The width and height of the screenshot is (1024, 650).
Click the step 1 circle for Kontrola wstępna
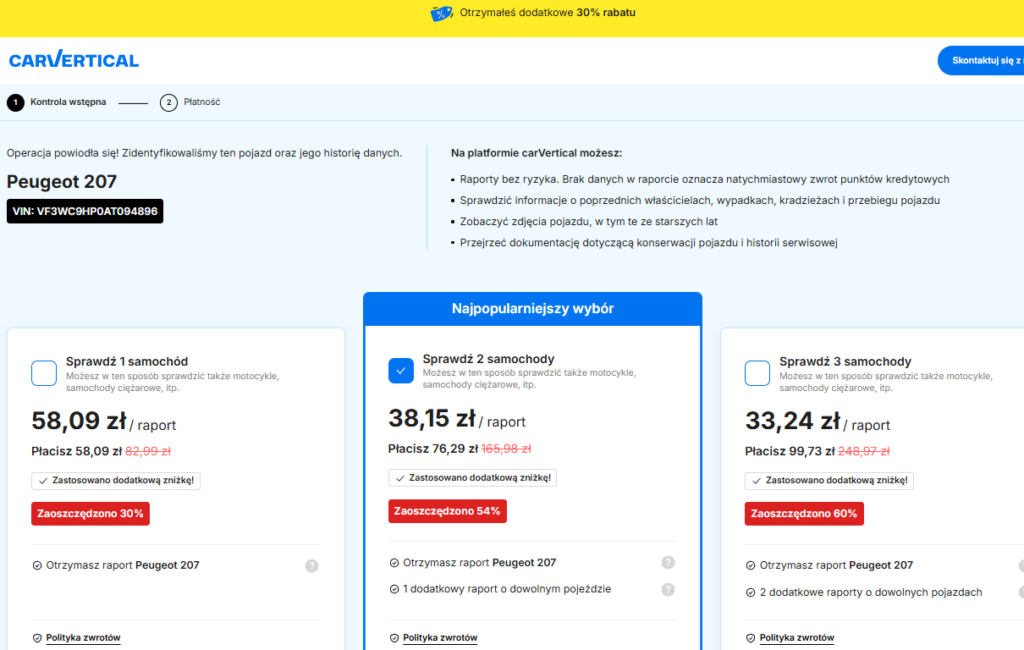click(15, 102)
